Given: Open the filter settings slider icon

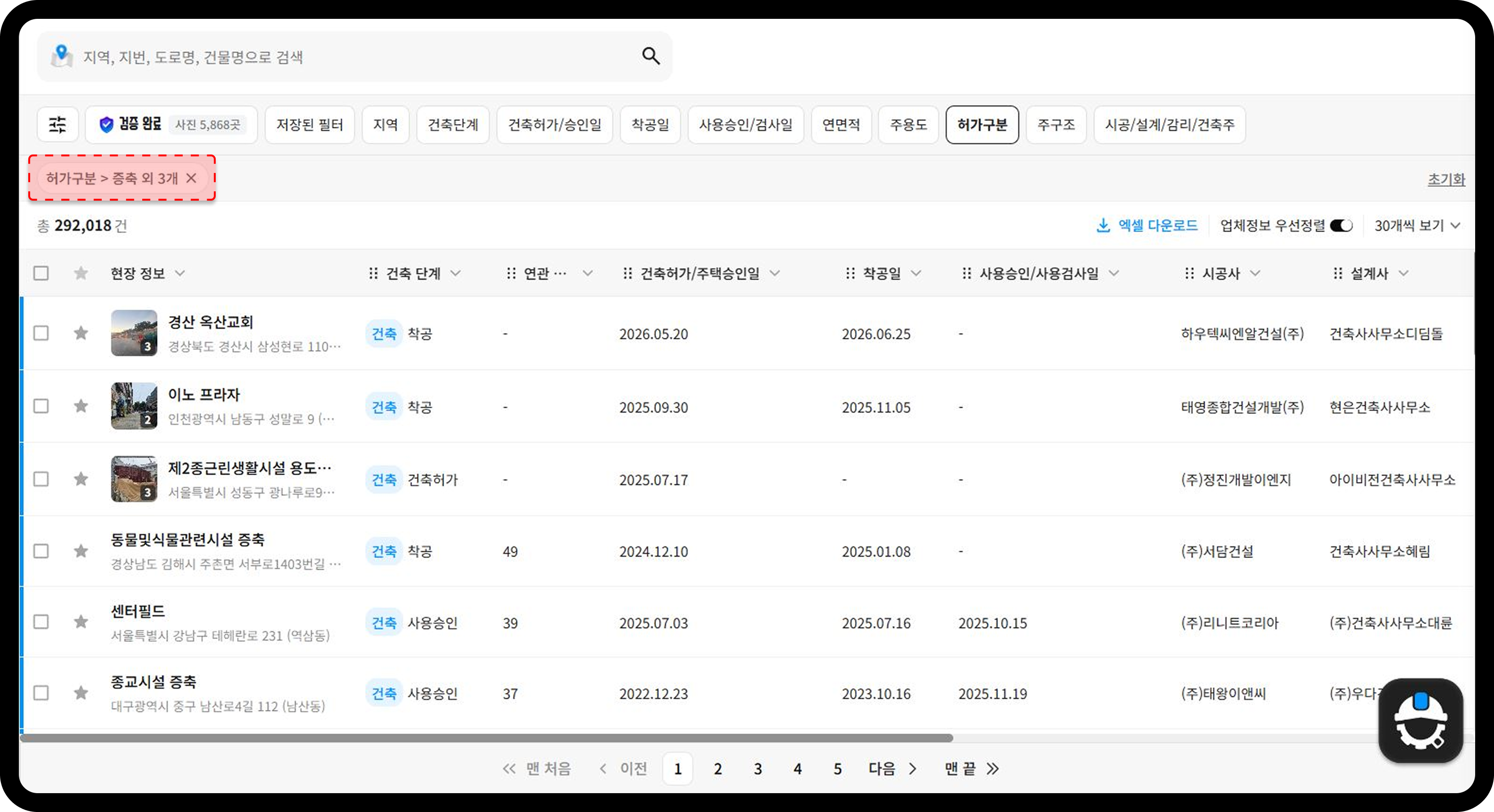Looking at the screenshot, I should (x=57, y=124).
